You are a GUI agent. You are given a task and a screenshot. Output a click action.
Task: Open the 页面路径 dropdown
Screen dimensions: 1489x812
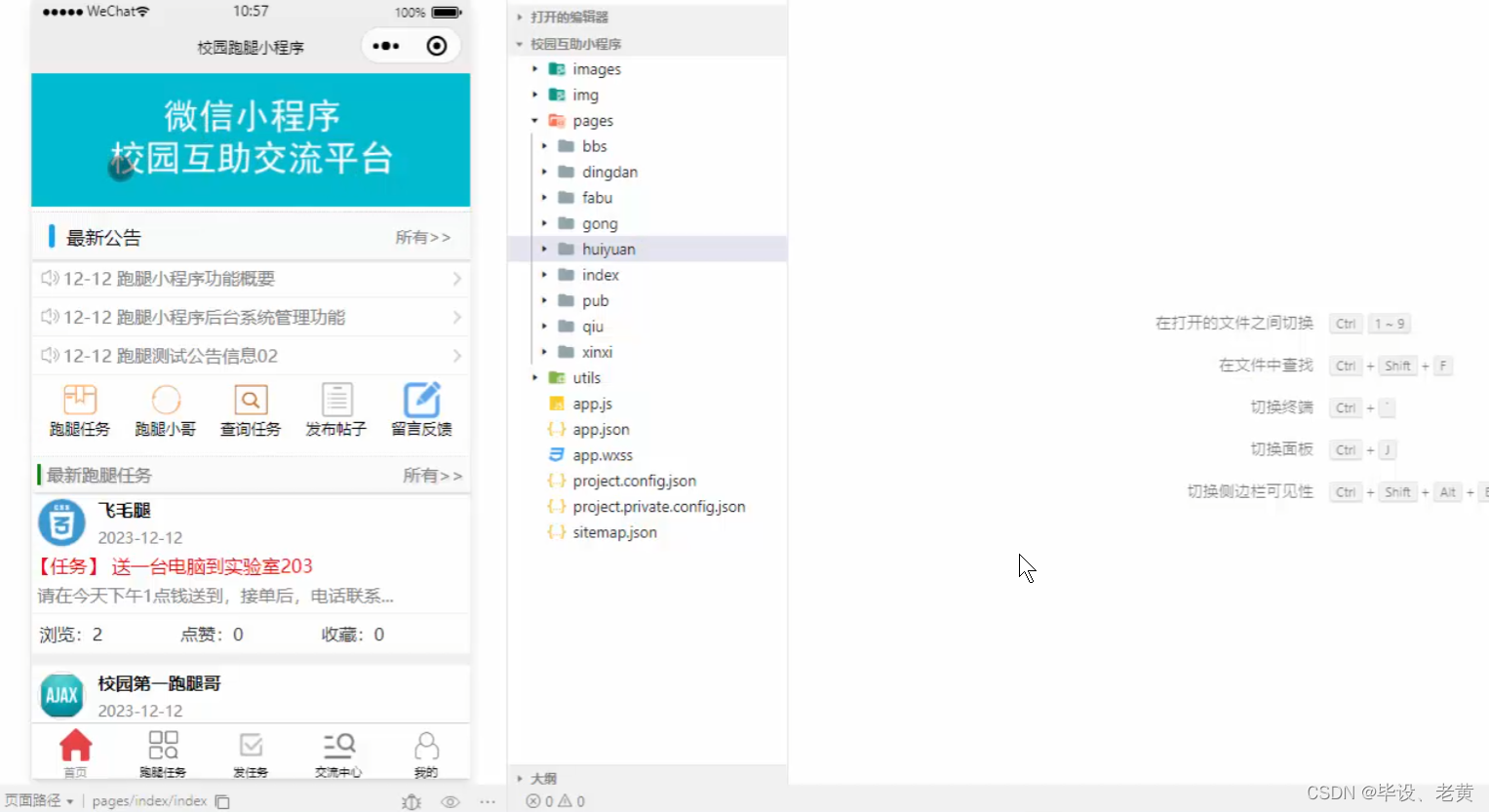(x=39, y=800)
